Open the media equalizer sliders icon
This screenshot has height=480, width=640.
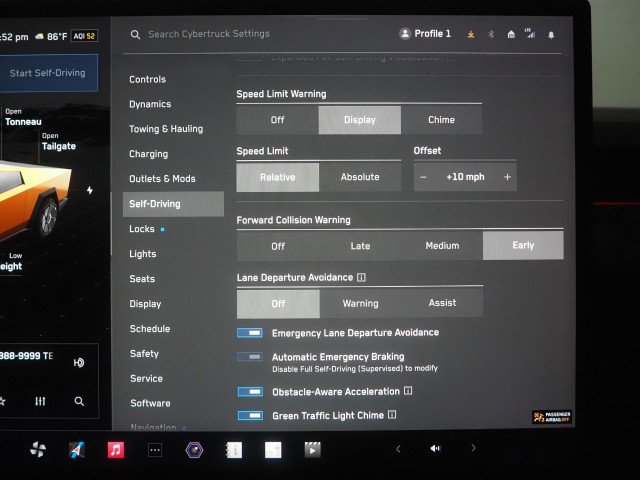[40, 401]
